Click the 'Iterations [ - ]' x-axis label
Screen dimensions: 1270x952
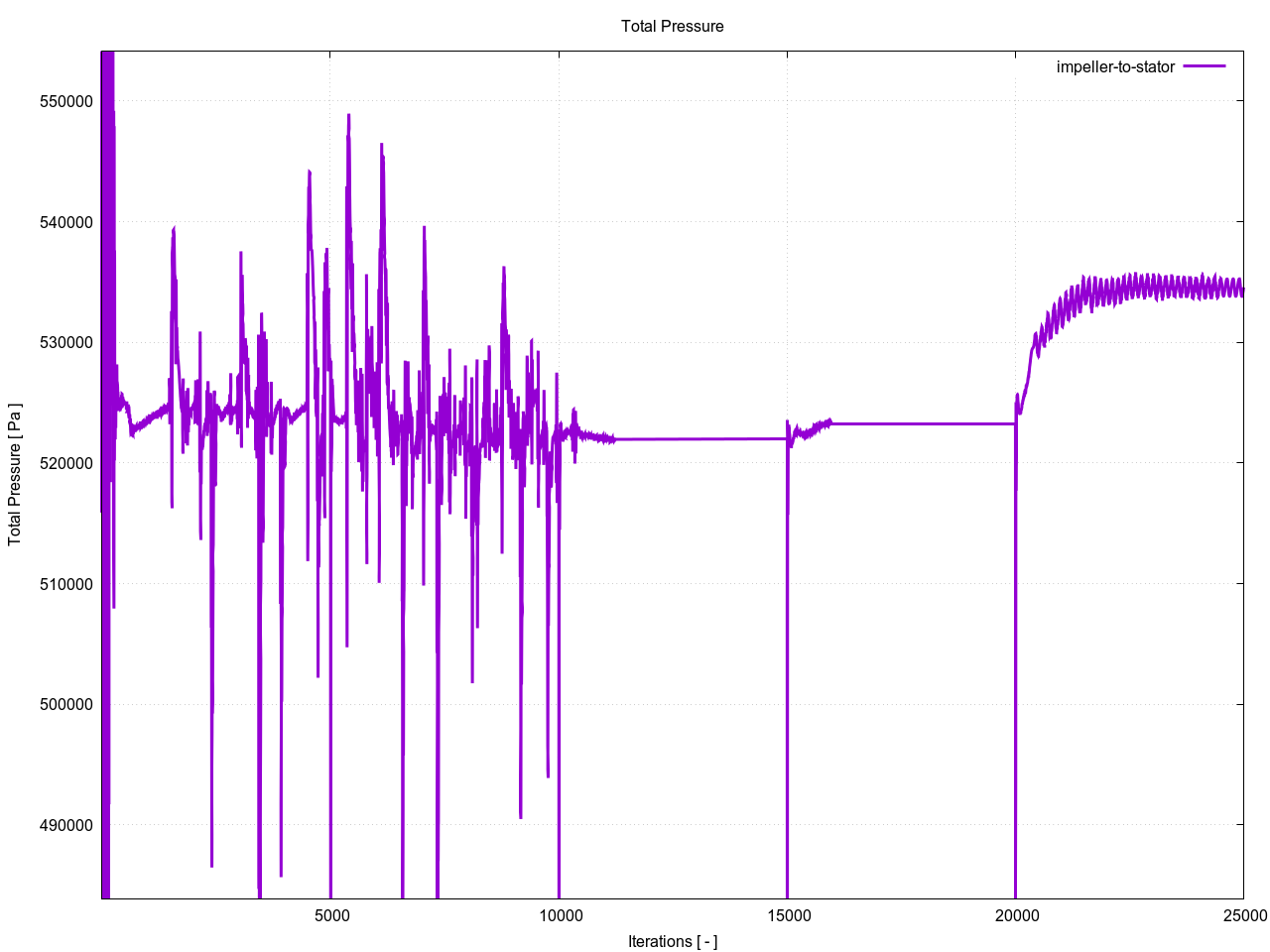[672, 941]
